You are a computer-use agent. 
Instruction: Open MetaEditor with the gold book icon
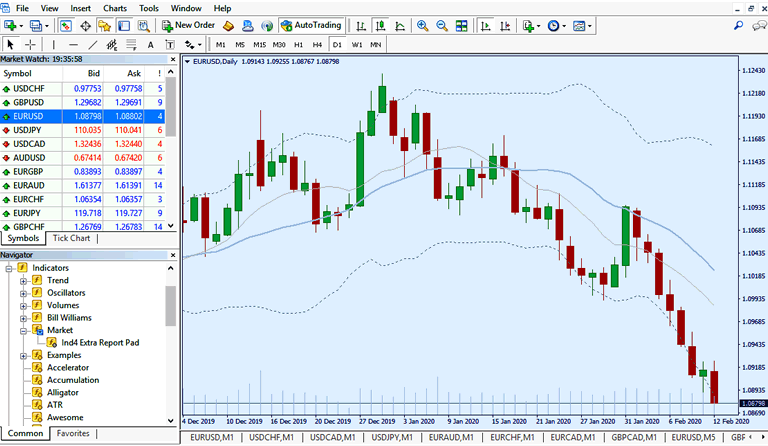pyautogui.click(x=228, y=25)
